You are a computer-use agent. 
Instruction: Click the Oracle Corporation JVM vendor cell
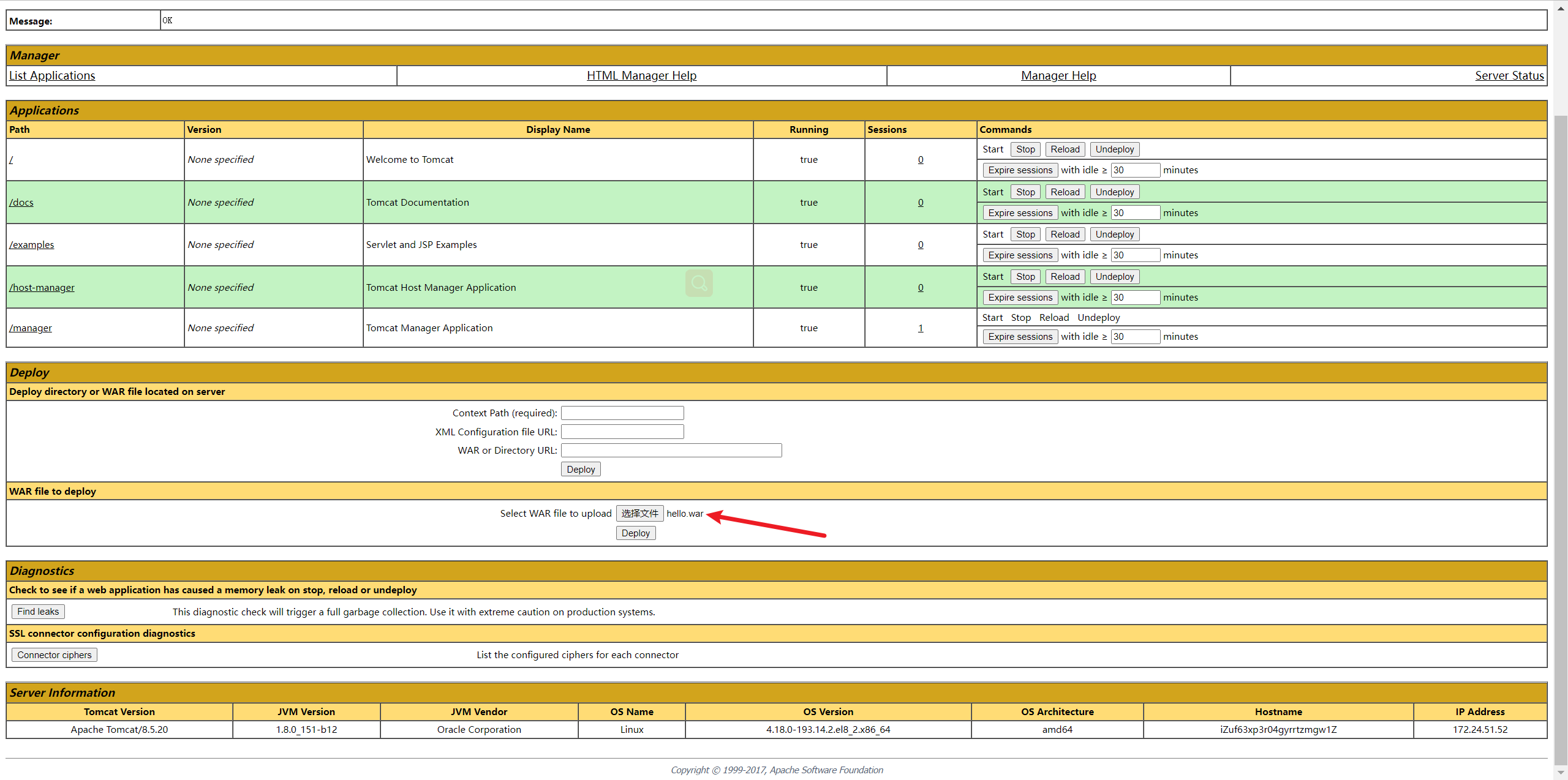pyautogui.click(x=479, y=730)
